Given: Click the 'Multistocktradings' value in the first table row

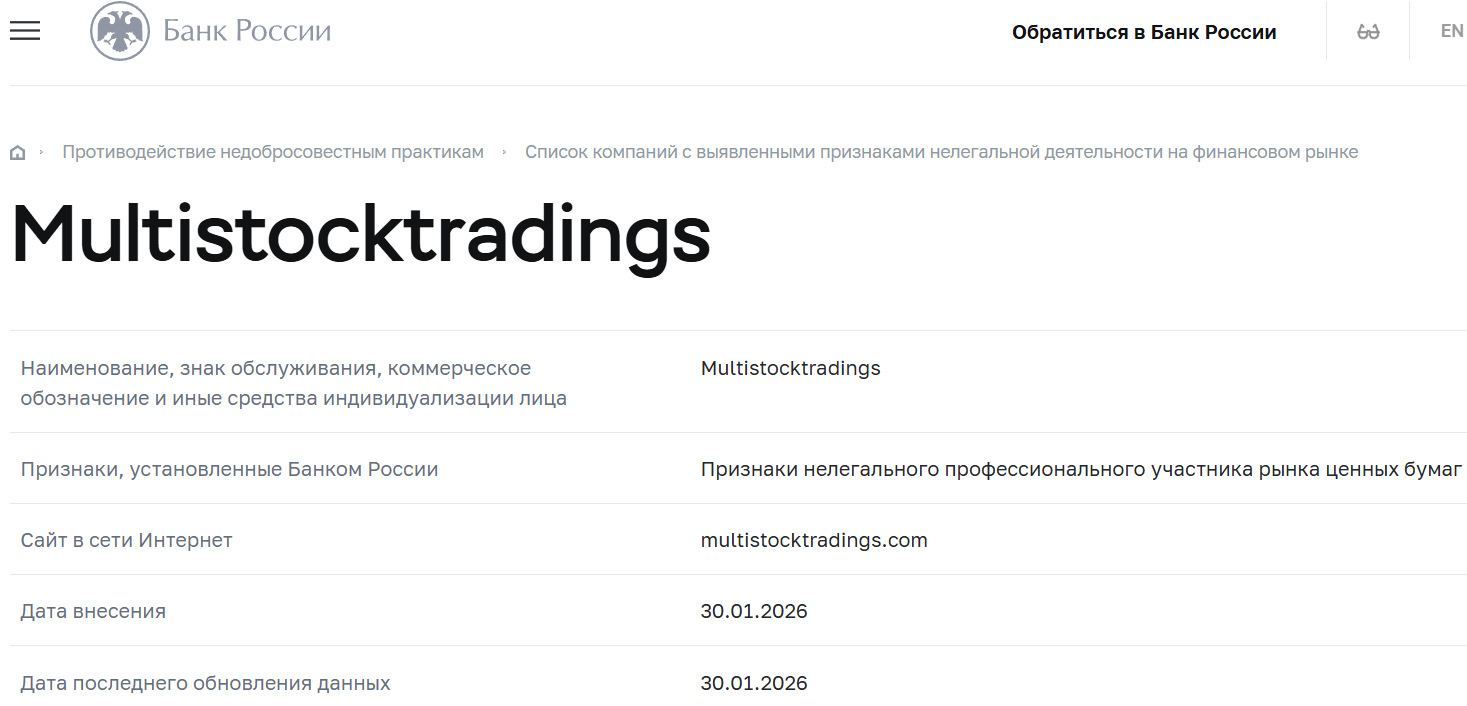Looking at the screenshot, I should [789, 368].
